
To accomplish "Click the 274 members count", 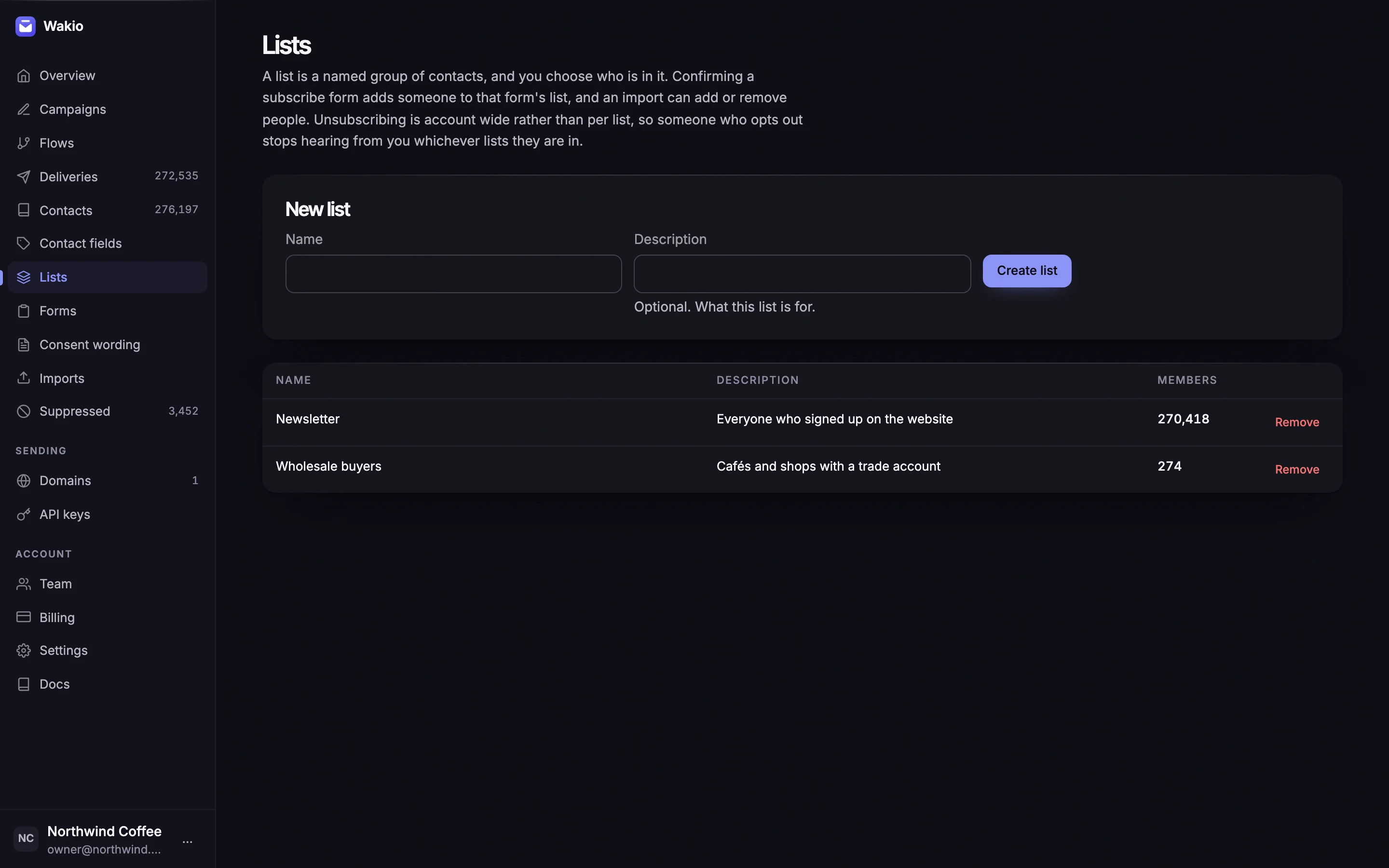I will [1169, 466].
